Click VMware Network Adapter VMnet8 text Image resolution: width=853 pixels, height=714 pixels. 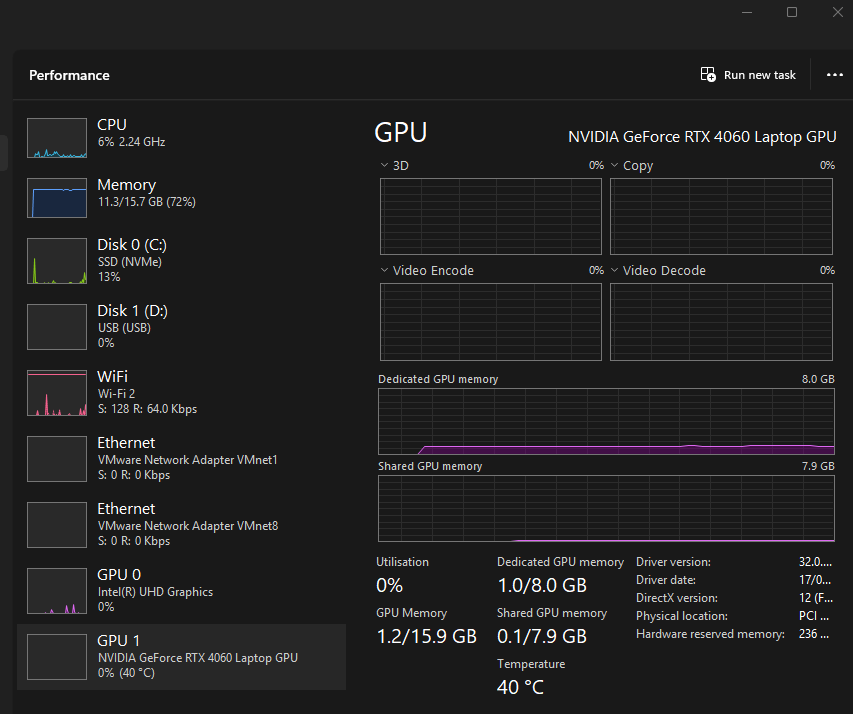coord(188,526)
